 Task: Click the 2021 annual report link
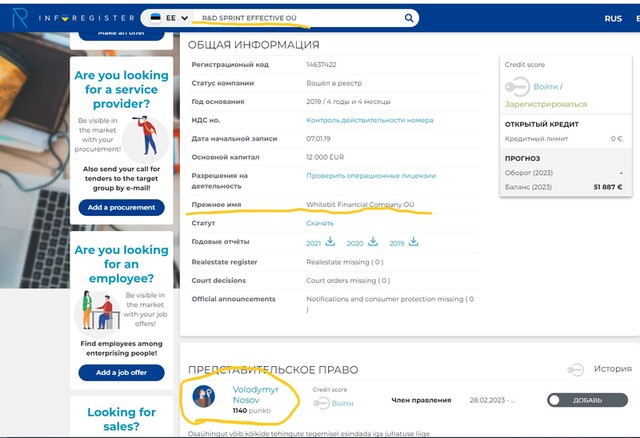tap(313, 243)
